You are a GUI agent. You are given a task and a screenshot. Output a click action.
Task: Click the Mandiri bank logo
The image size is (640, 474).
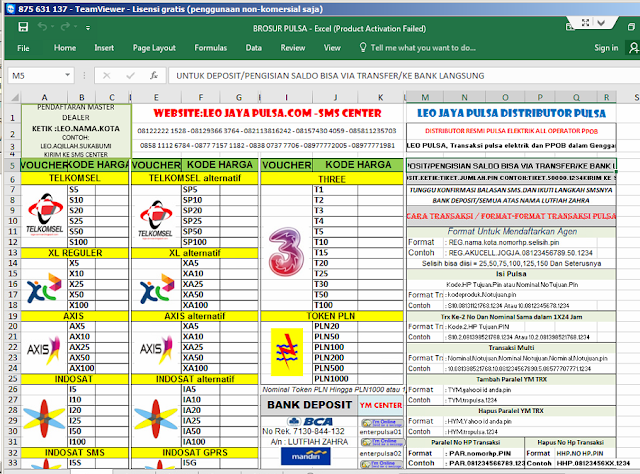pyautogui.click(x=306, y=456)
